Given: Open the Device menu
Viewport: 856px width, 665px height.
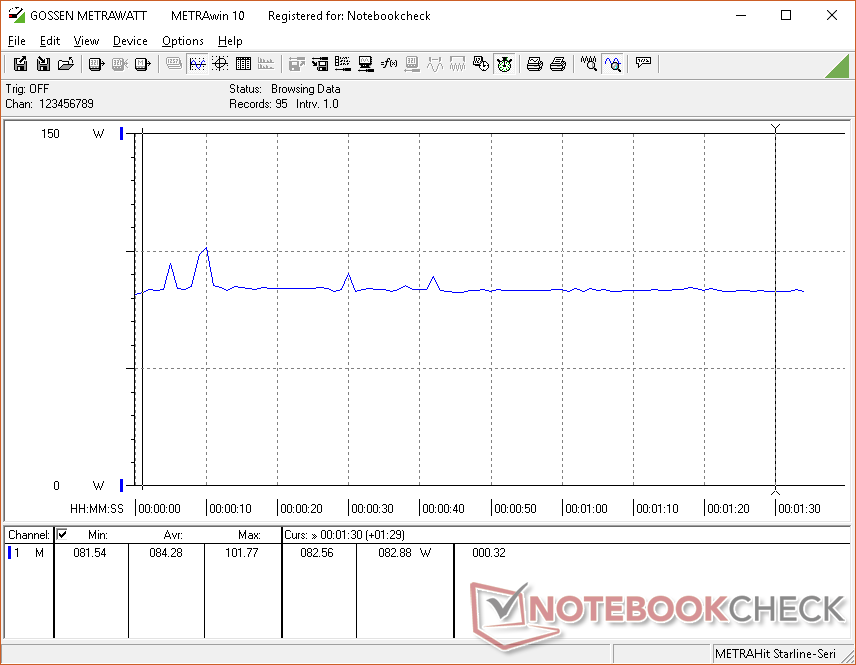Looking at the screenshot, I should tap(130, 41).
